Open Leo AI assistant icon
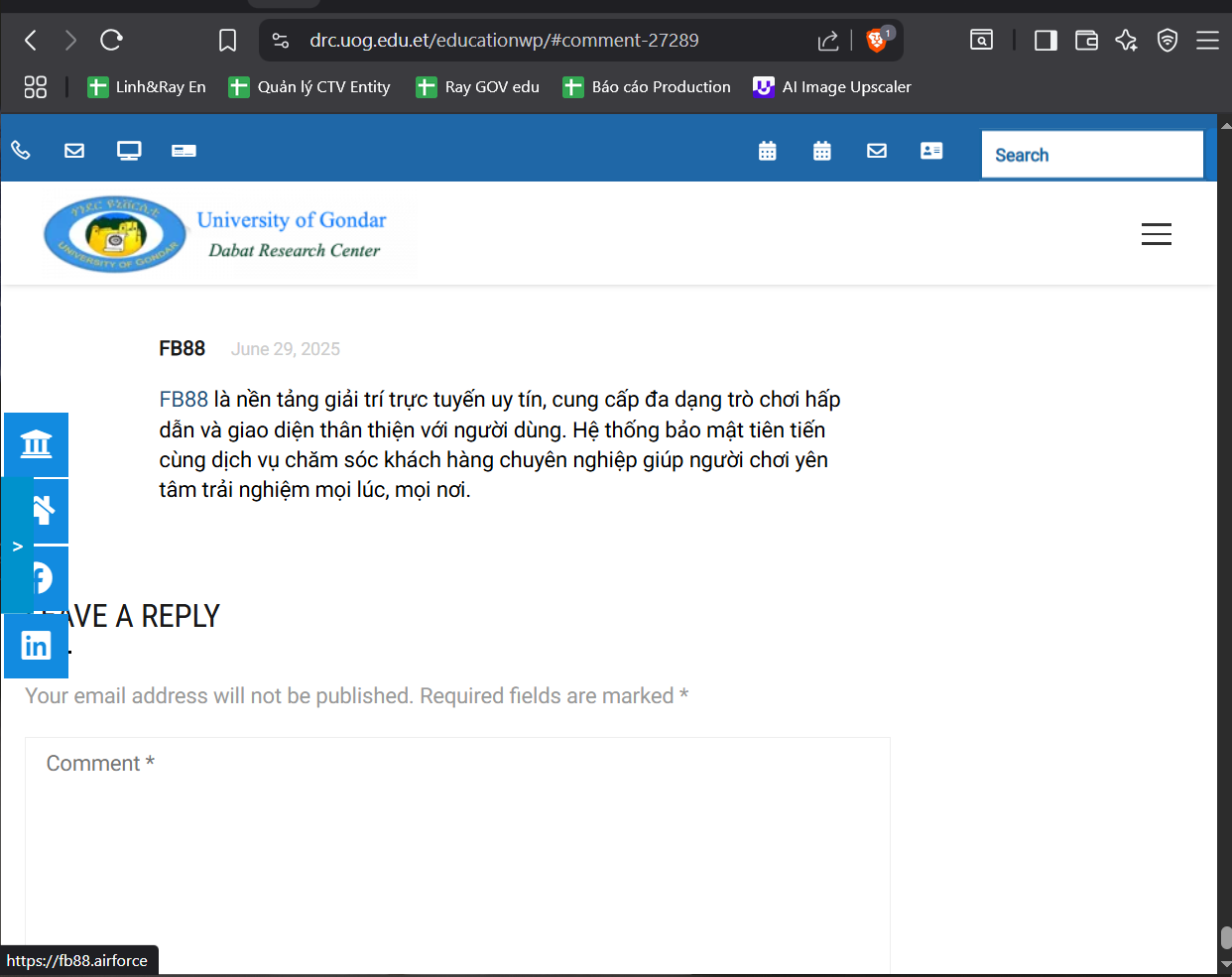Screen dimensions: 1232x977 click(x=1126, y=40)
